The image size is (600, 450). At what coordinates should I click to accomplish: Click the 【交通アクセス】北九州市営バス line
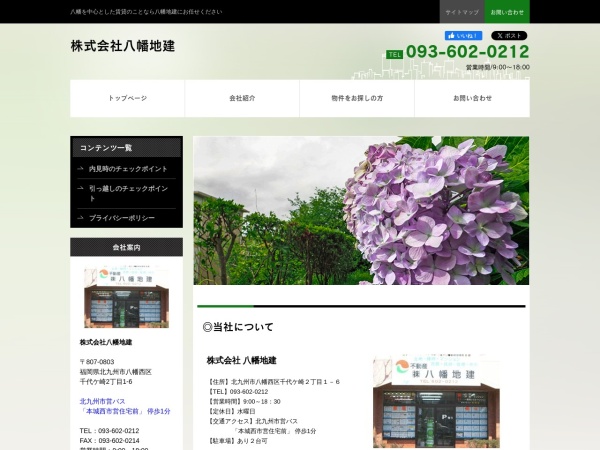coord(252,421)
